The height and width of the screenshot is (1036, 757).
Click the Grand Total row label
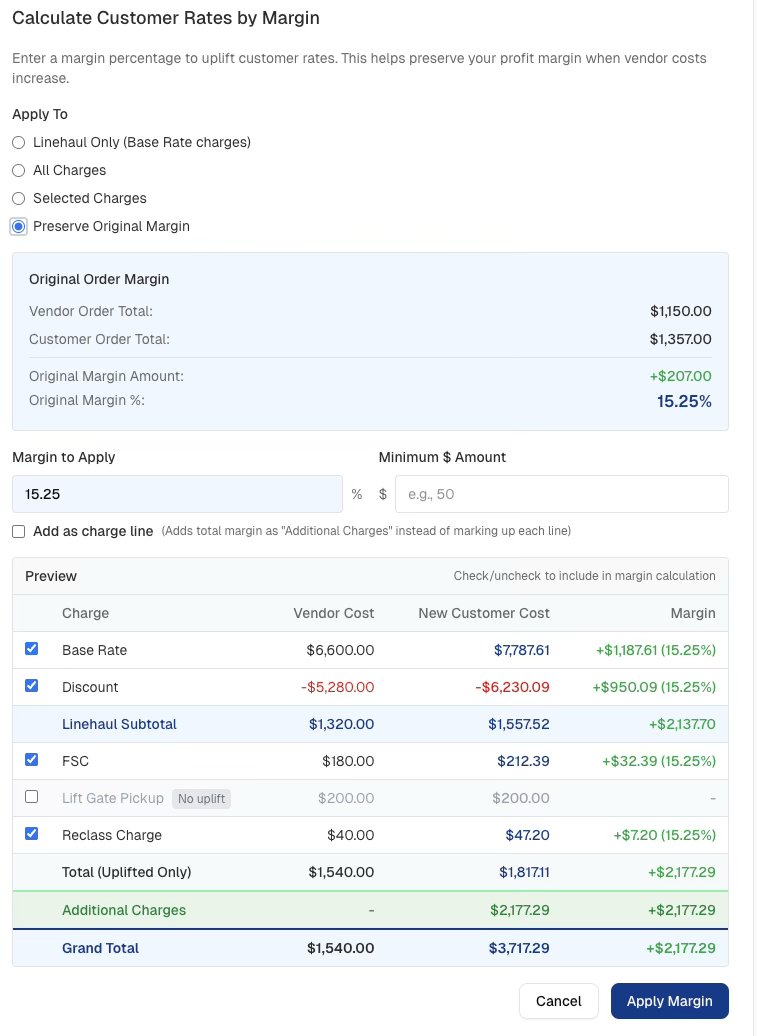coord(100,948)
